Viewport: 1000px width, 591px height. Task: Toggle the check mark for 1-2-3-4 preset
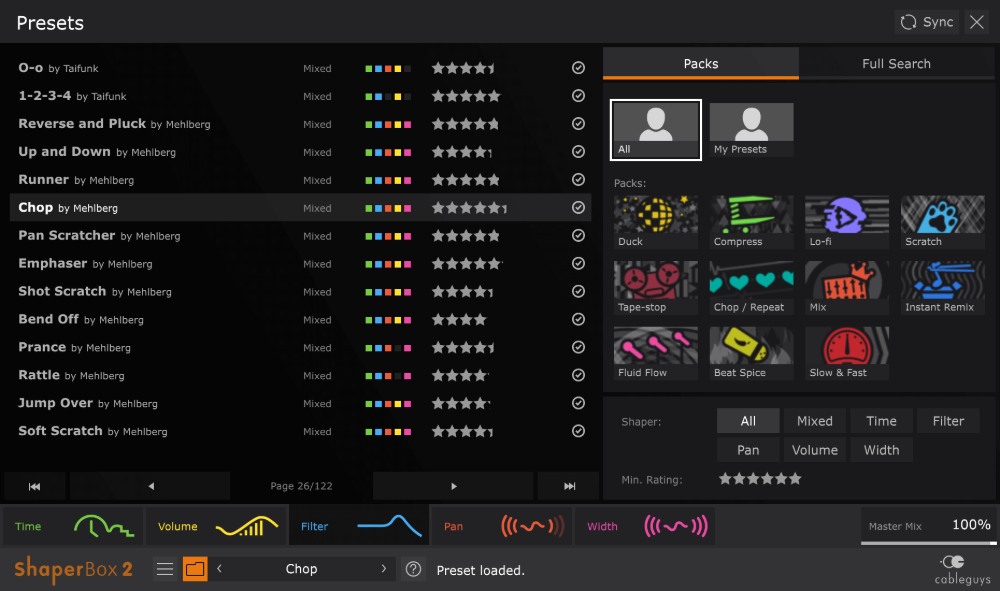click(x=578, y=96)
